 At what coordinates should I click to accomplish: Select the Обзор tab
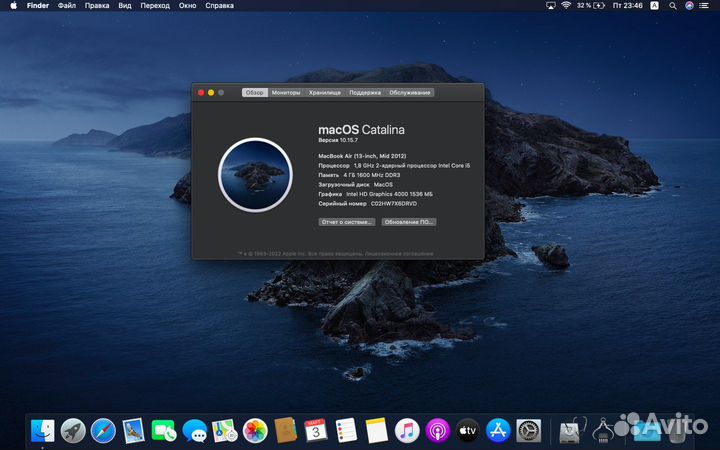click(x=254, y=92)
